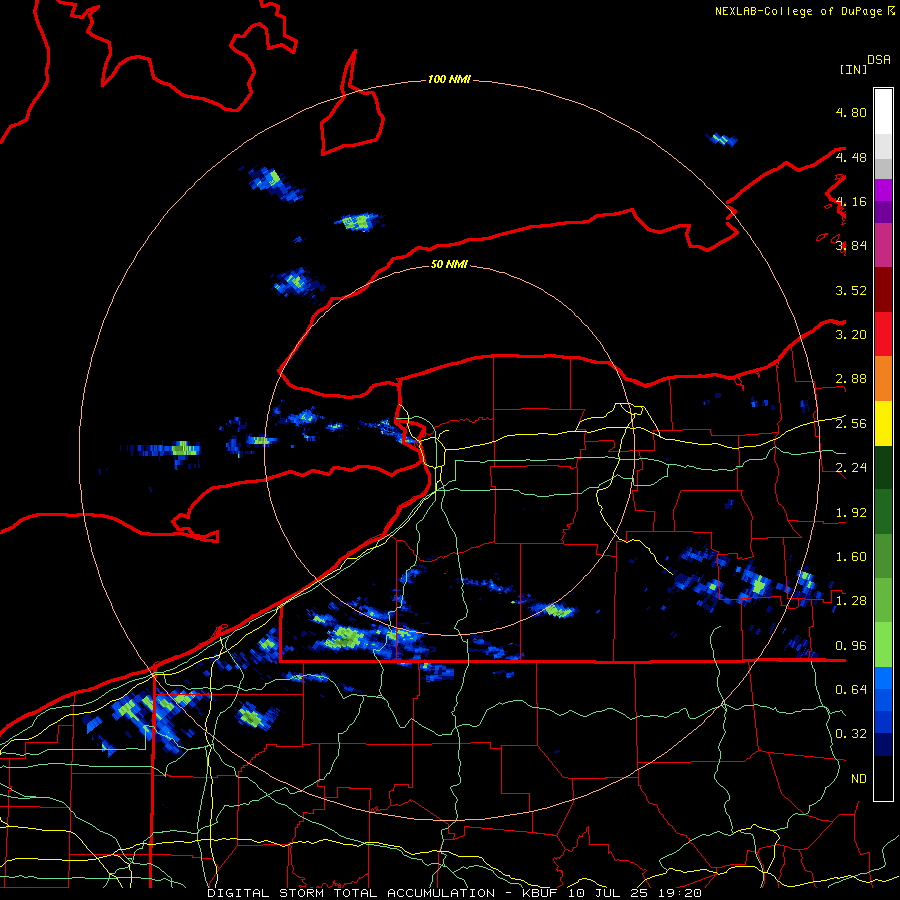The width and height of the screenshot is (900, 900).
Task: Click the 4.48 scale value
Action: [851, 157]
